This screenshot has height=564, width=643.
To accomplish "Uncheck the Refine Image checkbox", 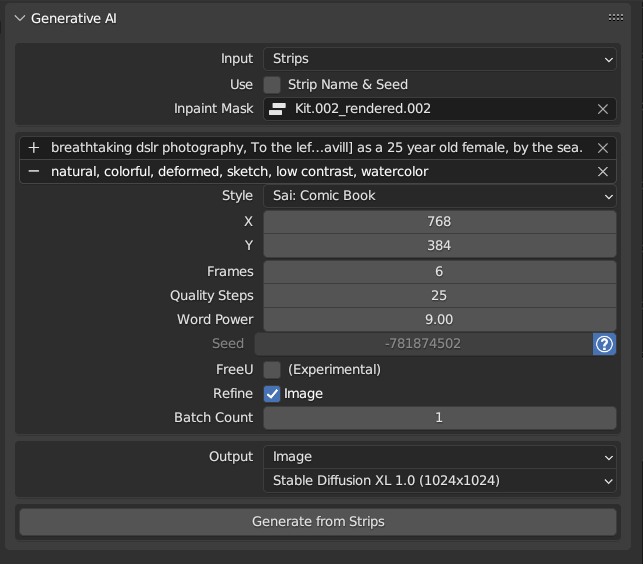I will (x=272, y=394).
